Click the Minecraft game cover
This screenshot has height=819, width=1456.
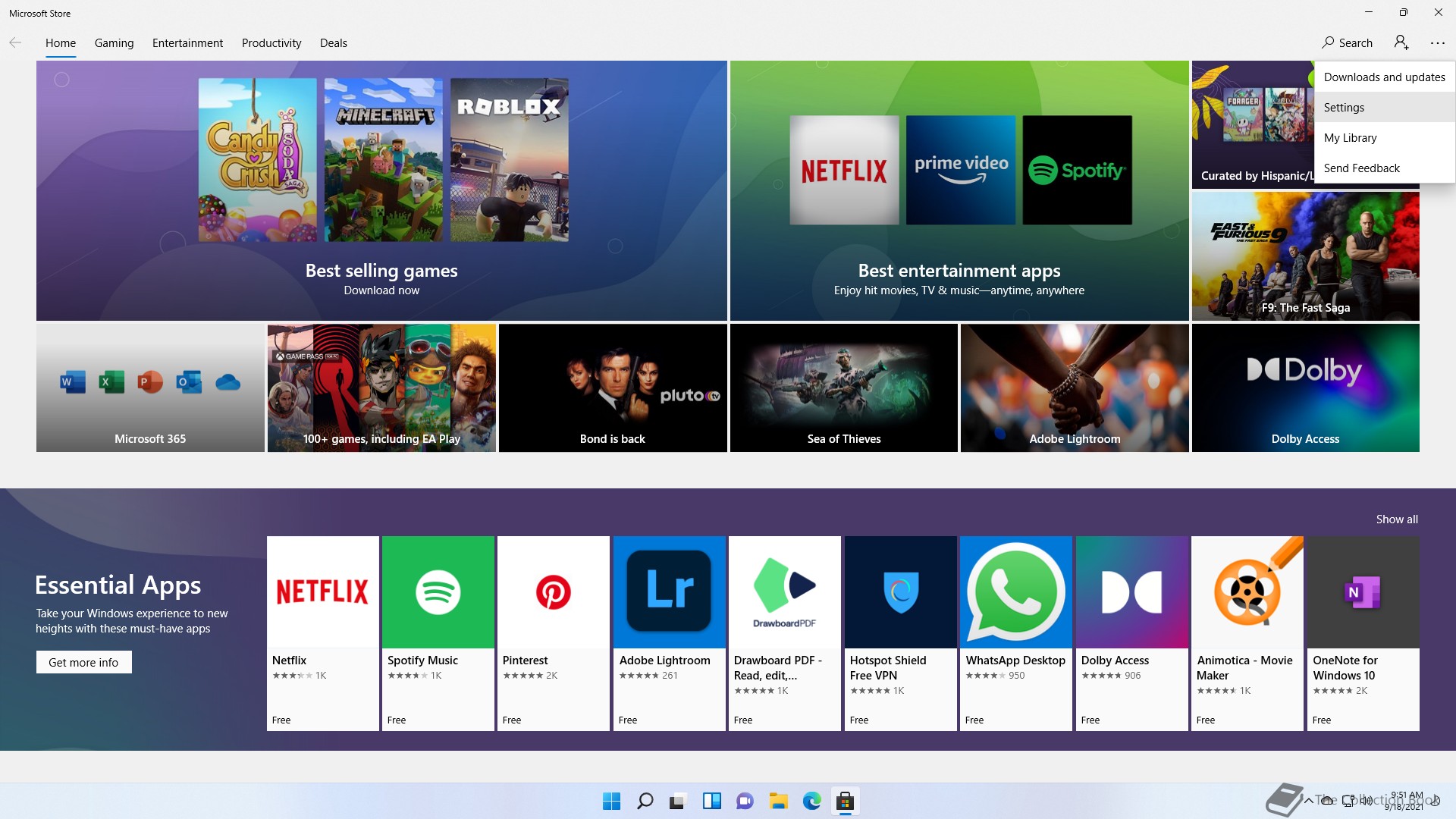point(384,160)
